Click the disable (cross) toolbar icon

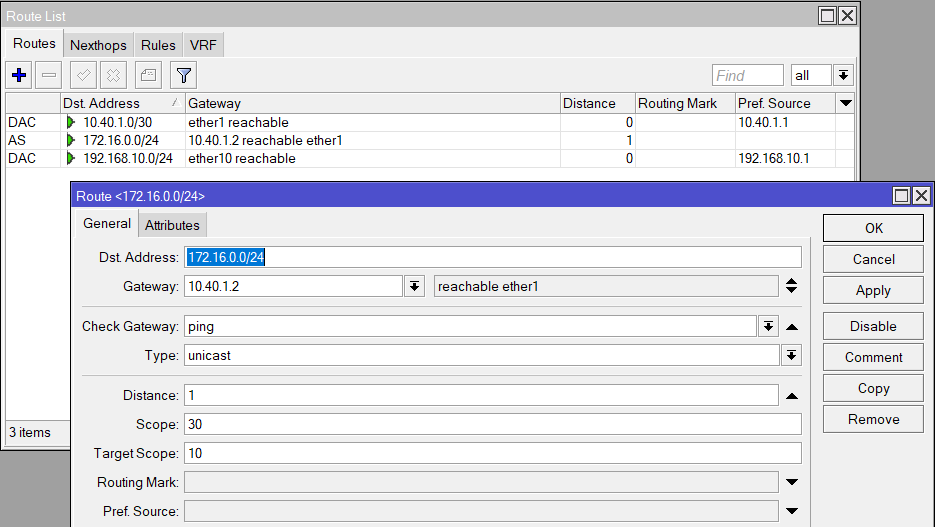(113, 75)
